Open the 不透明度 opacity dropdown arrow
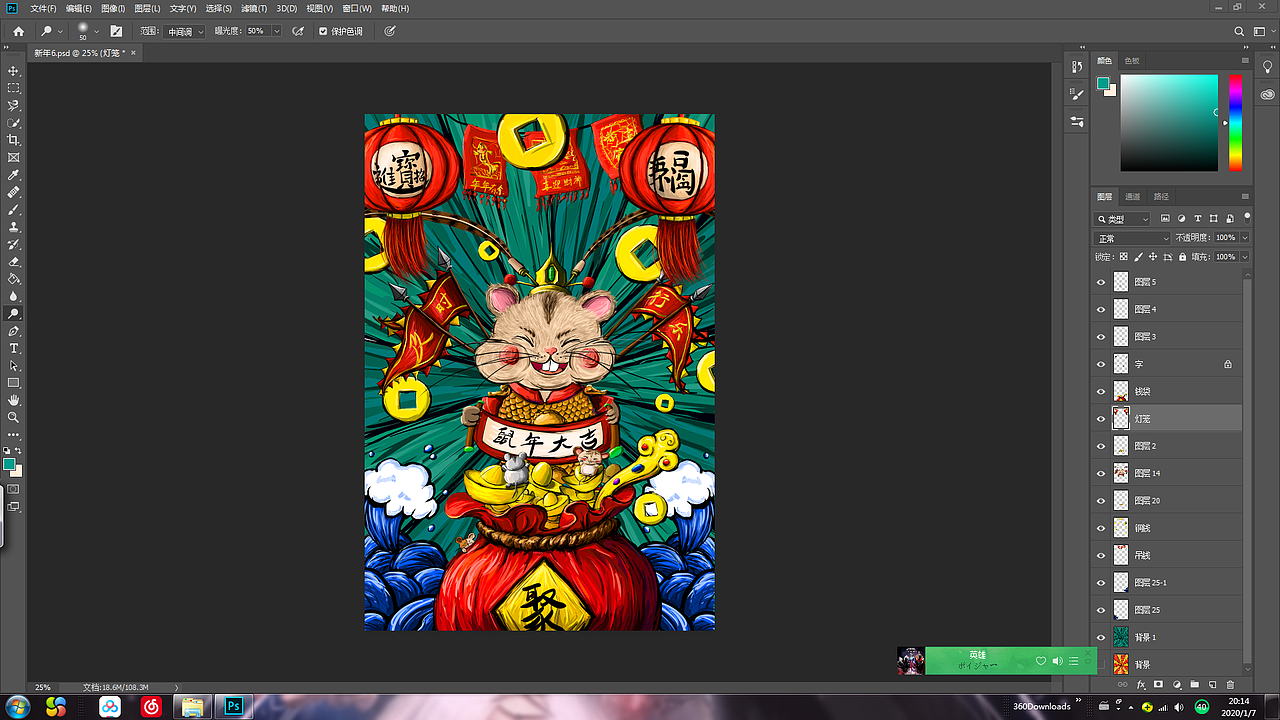 click(x=1244, y=238)
